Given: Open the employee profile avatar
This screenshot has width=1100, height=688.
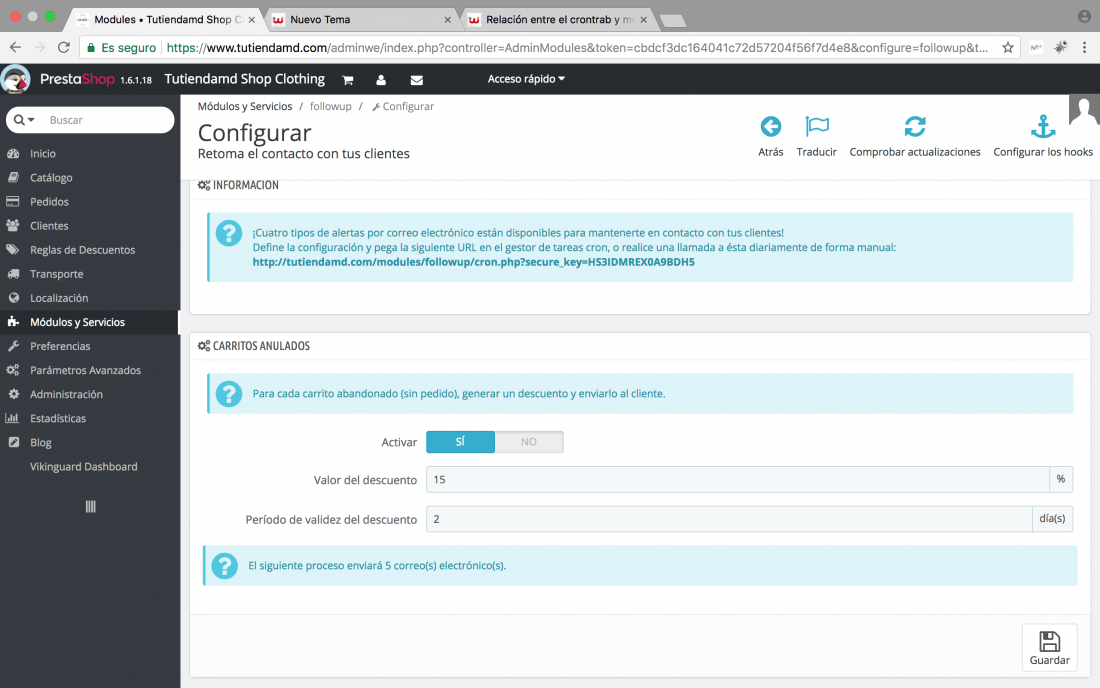Looking at the screenshot, I should (x=1084, y=110).
